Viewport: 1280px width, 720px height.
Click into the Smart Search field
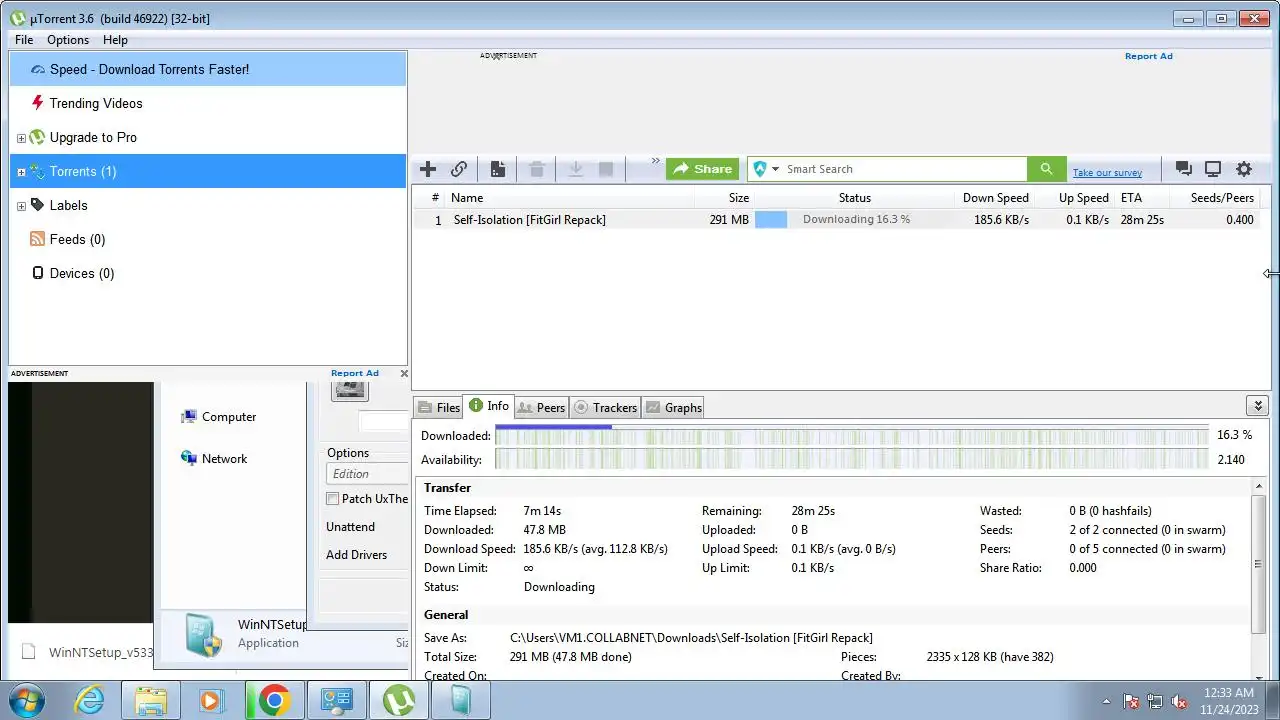coord(905,169)
